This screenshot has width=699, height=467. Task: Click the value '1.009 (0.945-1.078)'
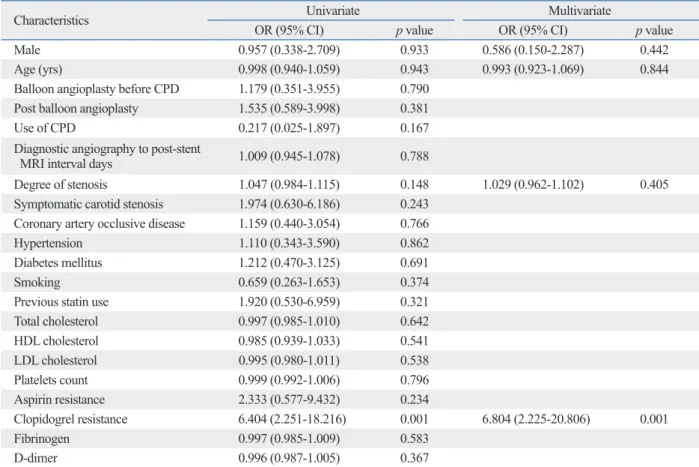pos(289,156)
